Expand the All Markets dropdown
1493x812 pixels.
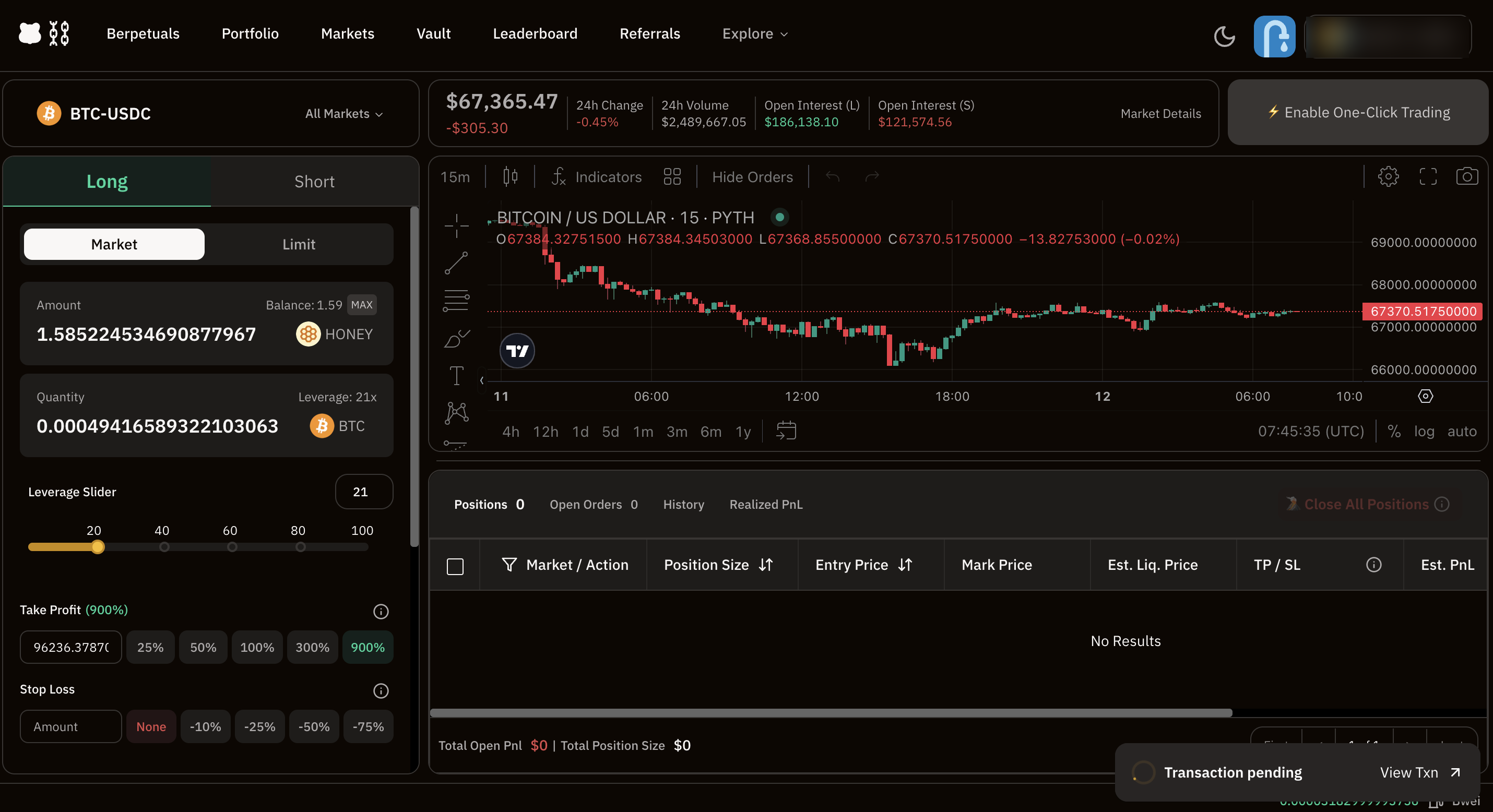click(x=343, y=114)
